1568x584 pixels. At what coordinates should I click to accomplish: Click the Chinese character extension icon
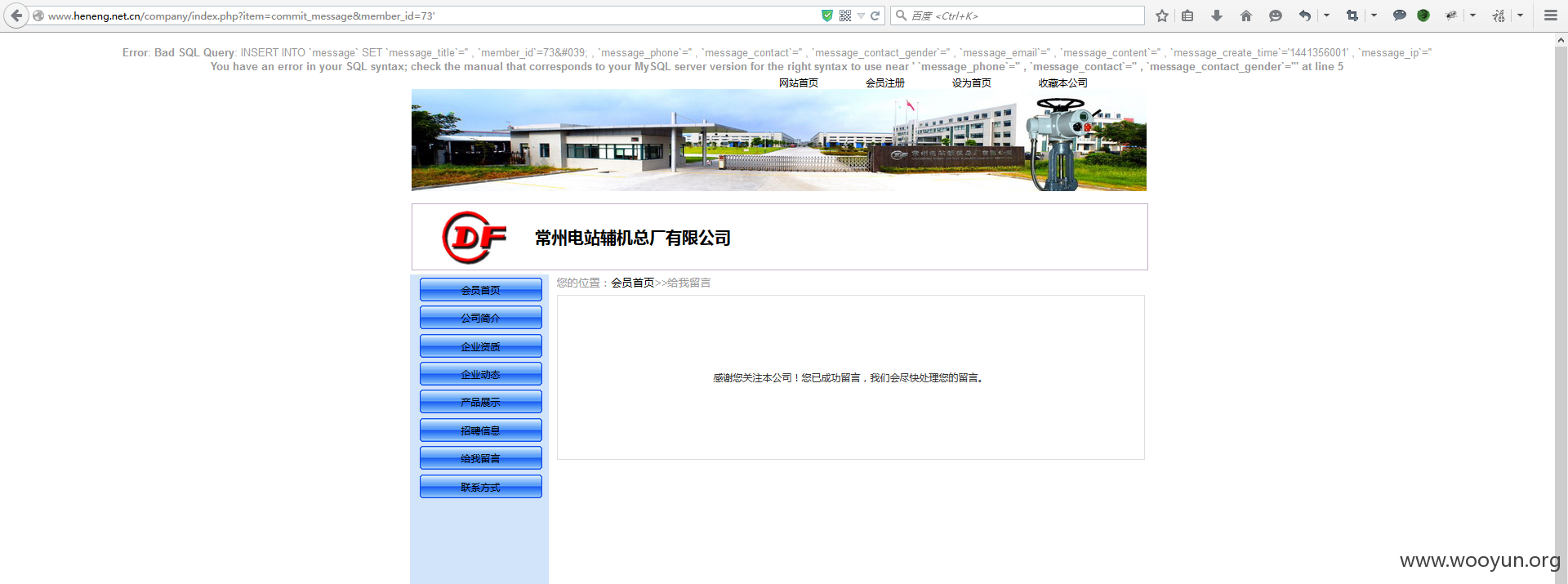pyautogui.click(x=1499, y=16)
